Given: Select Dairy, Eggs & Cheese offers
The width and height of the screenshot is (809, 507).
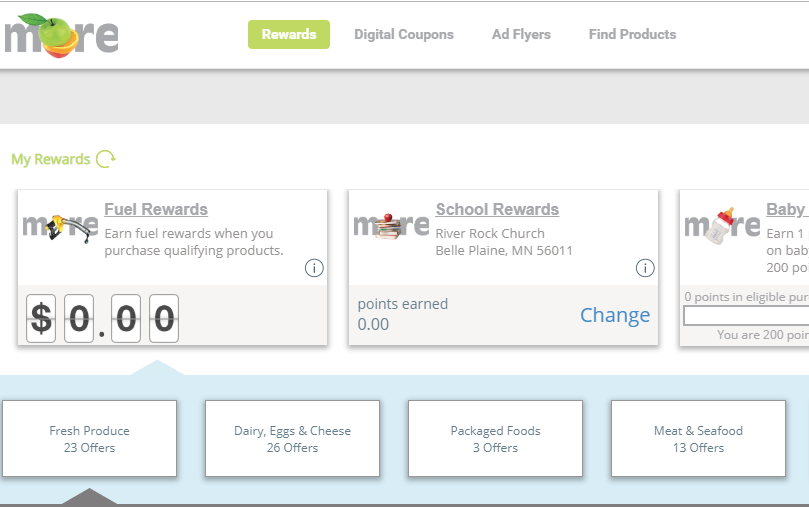Looking at the screenshot, I should coord(292,439).
